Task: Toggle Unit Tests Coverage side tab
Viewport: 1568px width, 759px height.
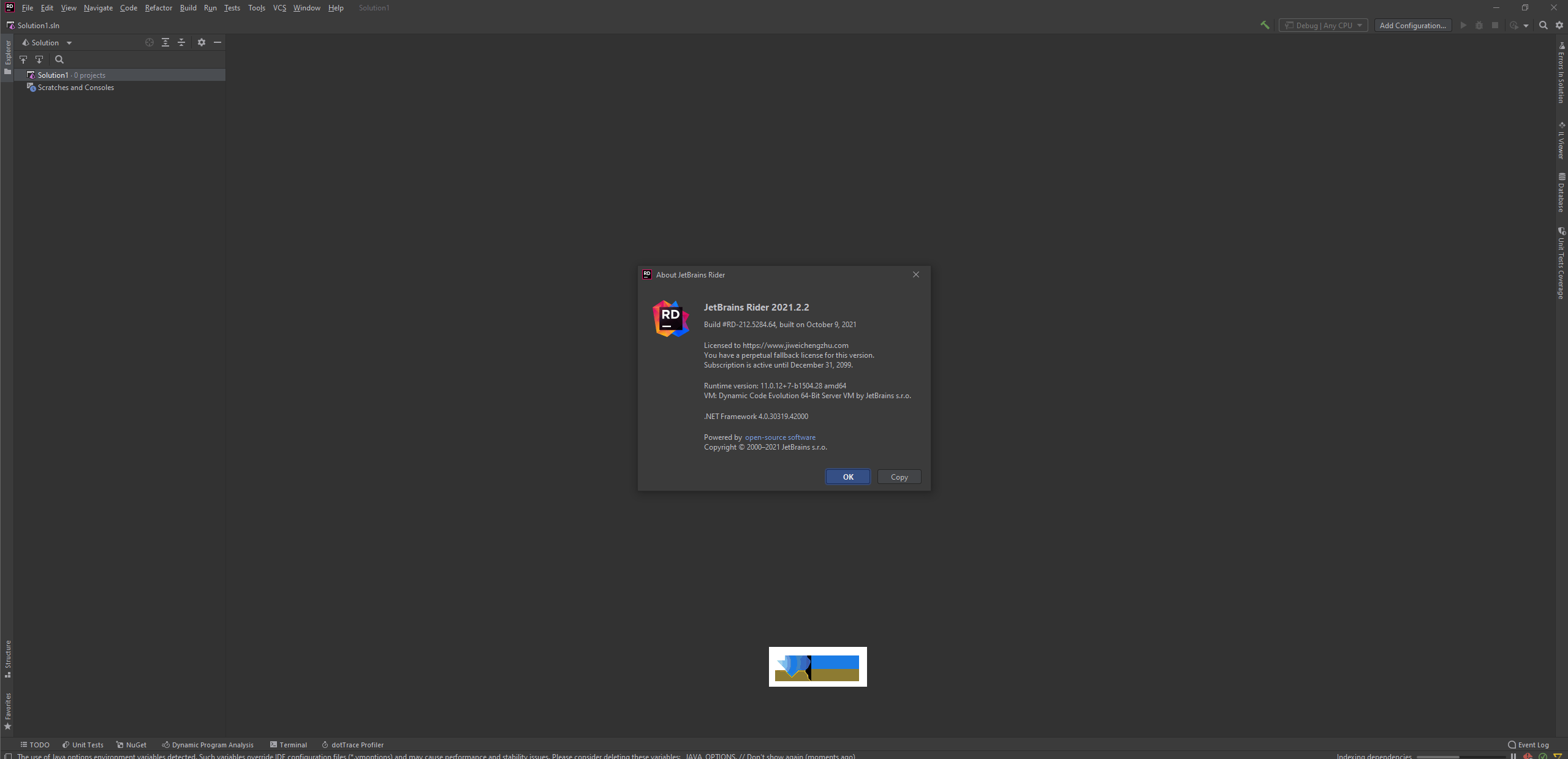Action: (x=1561, y=263)
